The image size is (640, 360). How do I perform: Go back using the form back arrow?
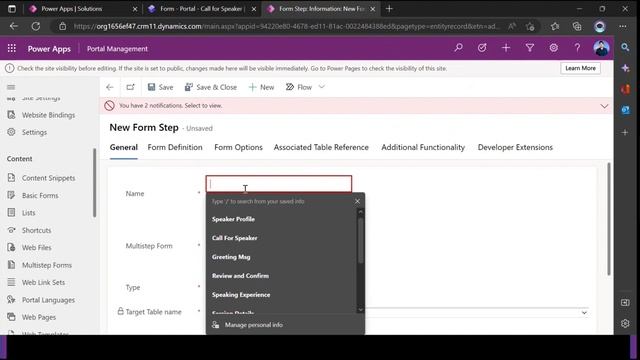(x=109, y=87)
